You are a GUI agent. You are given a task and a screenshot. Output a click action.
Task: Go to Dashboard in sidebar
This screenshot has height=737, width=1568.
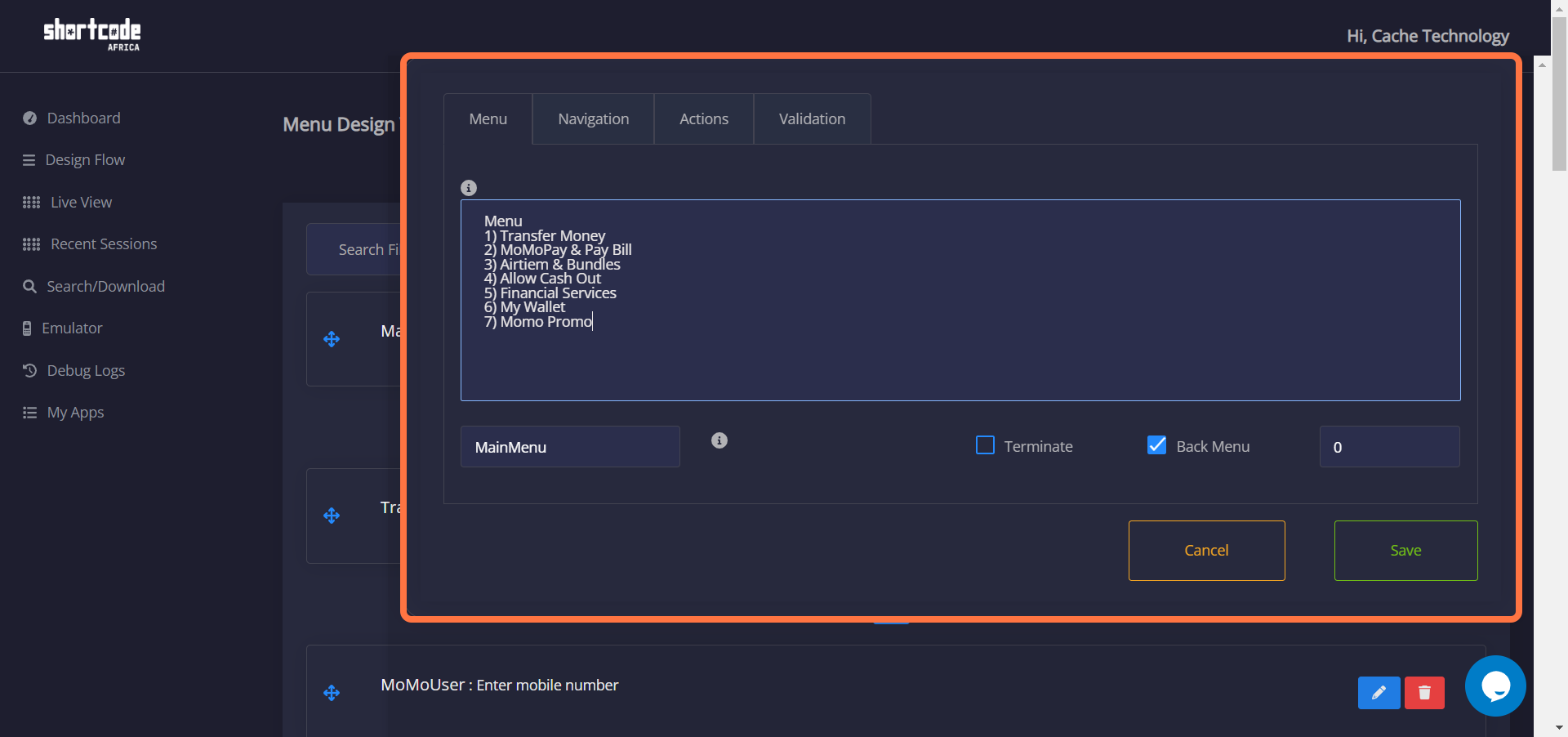(84, 118)
